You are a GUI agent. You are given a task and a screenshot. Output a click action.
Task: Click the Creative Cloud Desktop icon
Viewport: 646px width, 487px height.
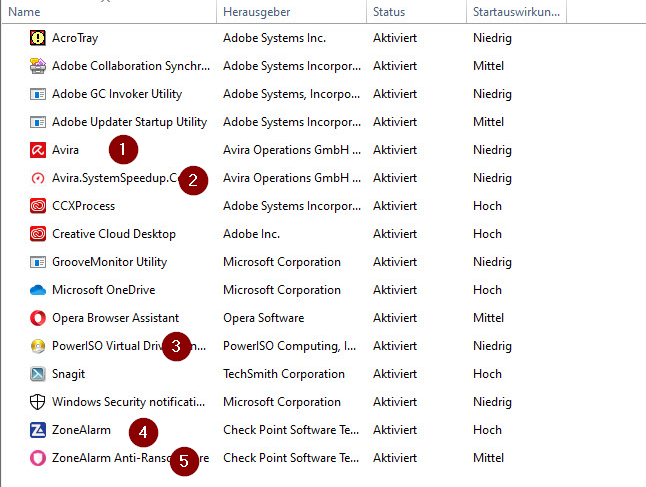(38, 234)
